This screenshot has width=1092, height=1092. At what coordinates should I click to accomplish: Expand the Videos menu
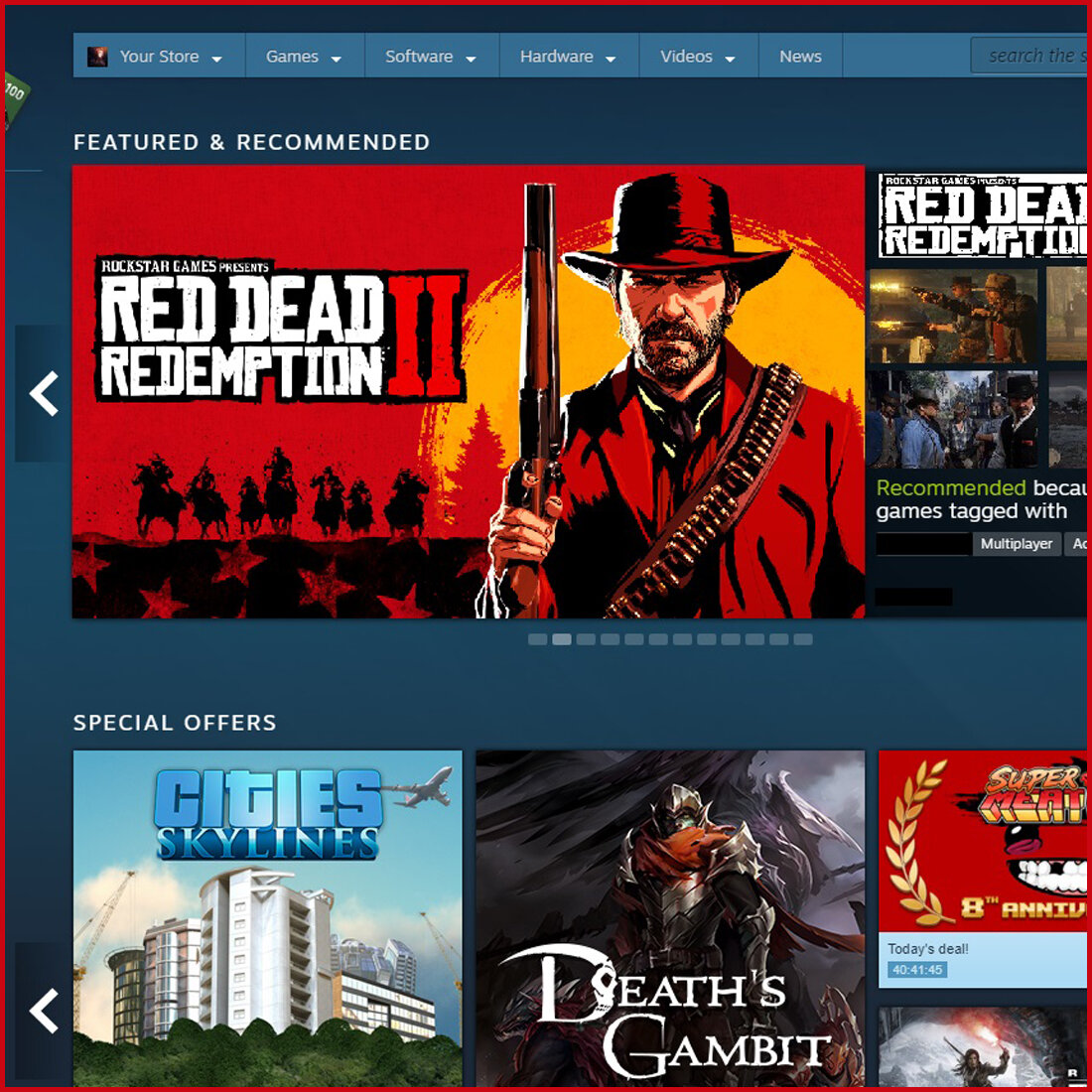698,57
